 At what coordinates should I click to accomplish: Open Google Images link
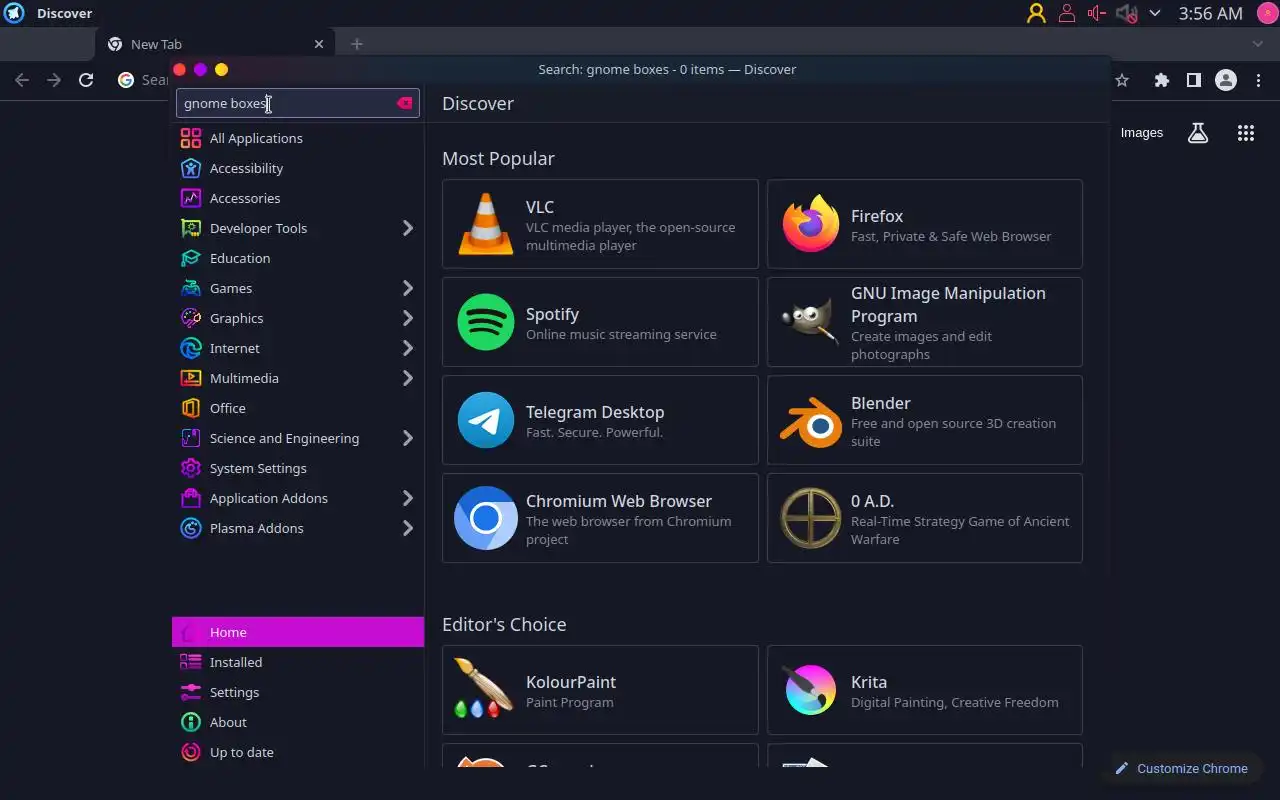tap(1141, 133)
